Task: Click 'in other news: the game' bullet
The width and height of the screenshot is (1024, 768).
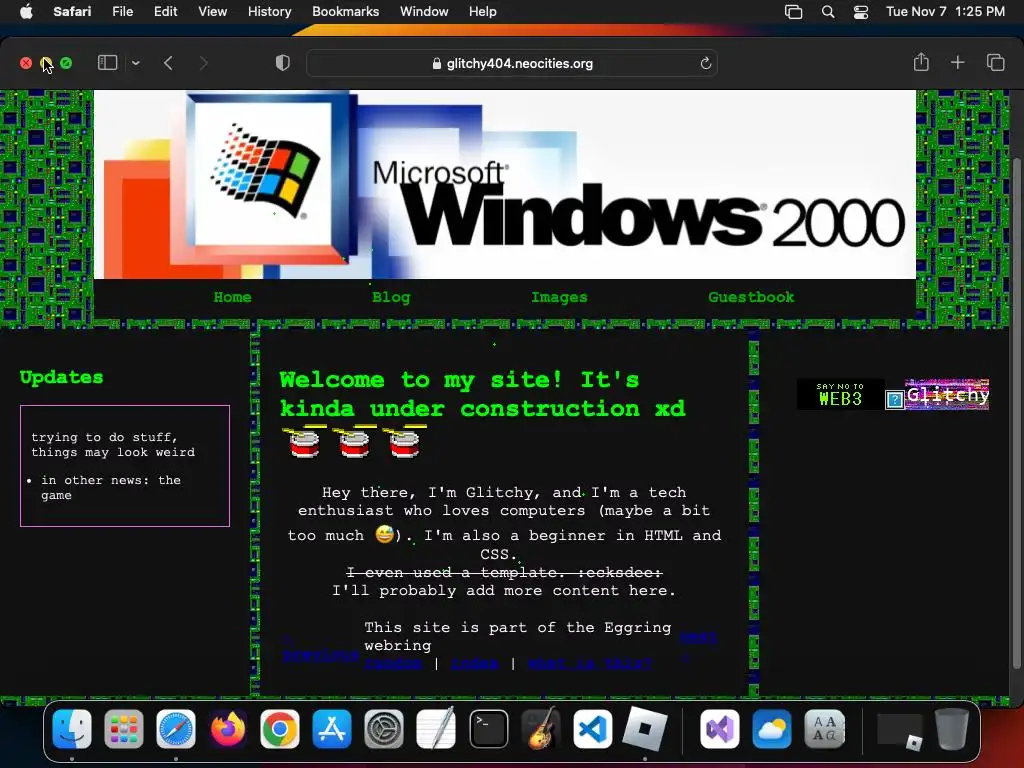Action: pyautogui.click(x=111, y=487)
